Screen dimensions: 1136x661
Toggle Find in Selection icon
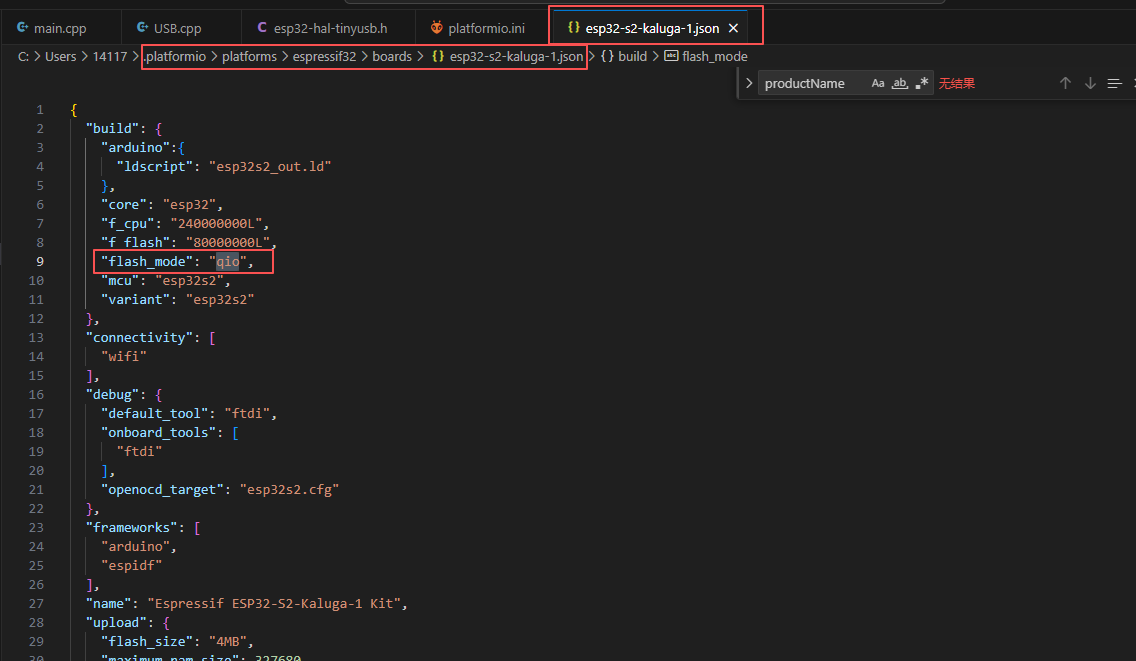(1114, 83)
